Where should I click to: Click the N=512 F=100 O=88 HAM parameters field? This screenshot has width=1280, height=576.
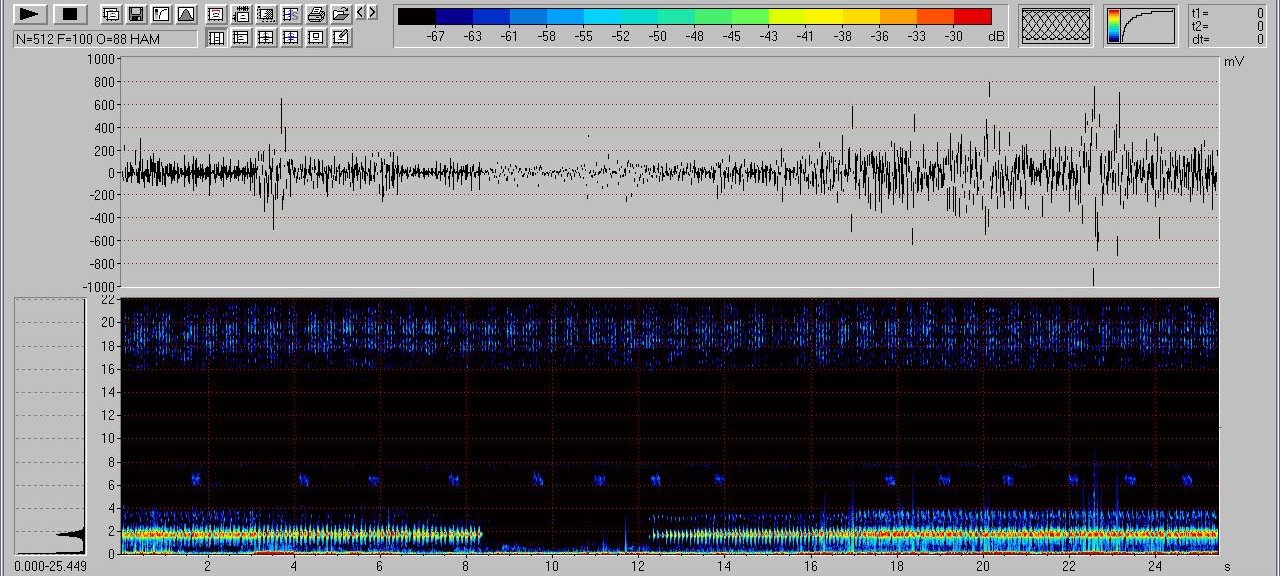tap(105, 39)
